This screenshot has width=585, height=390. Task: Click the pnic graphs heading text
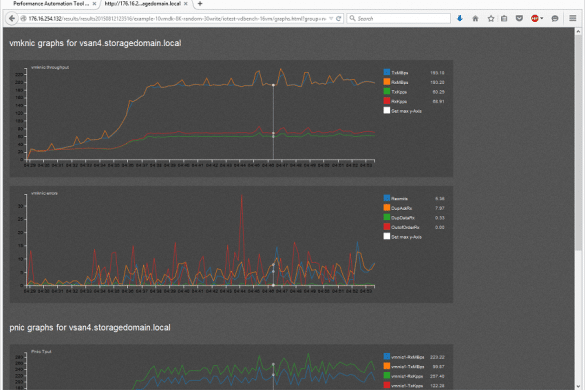(x=90, y=328)
